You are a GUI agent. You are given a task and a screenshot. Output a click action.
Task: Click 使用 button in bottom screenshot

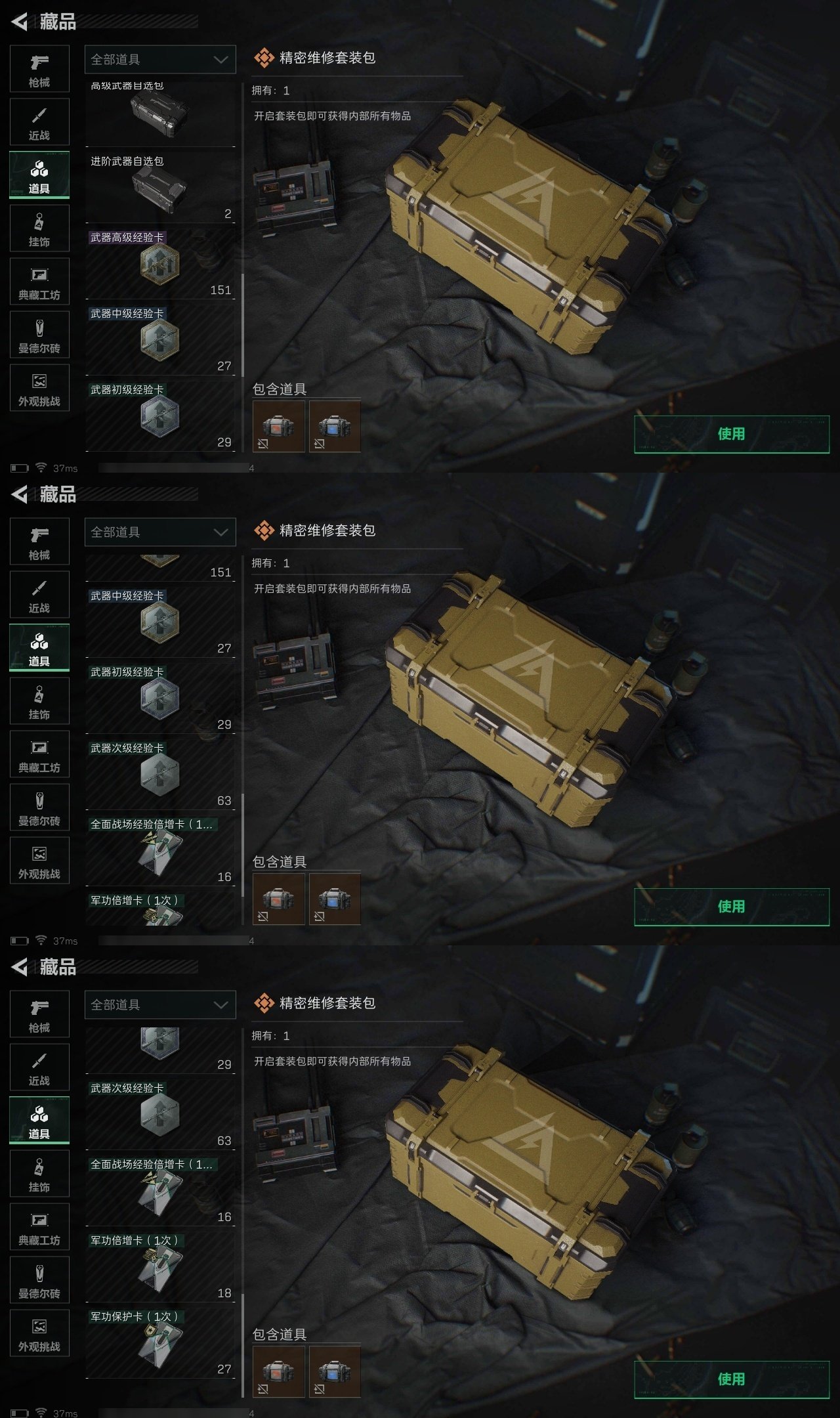732,1379
